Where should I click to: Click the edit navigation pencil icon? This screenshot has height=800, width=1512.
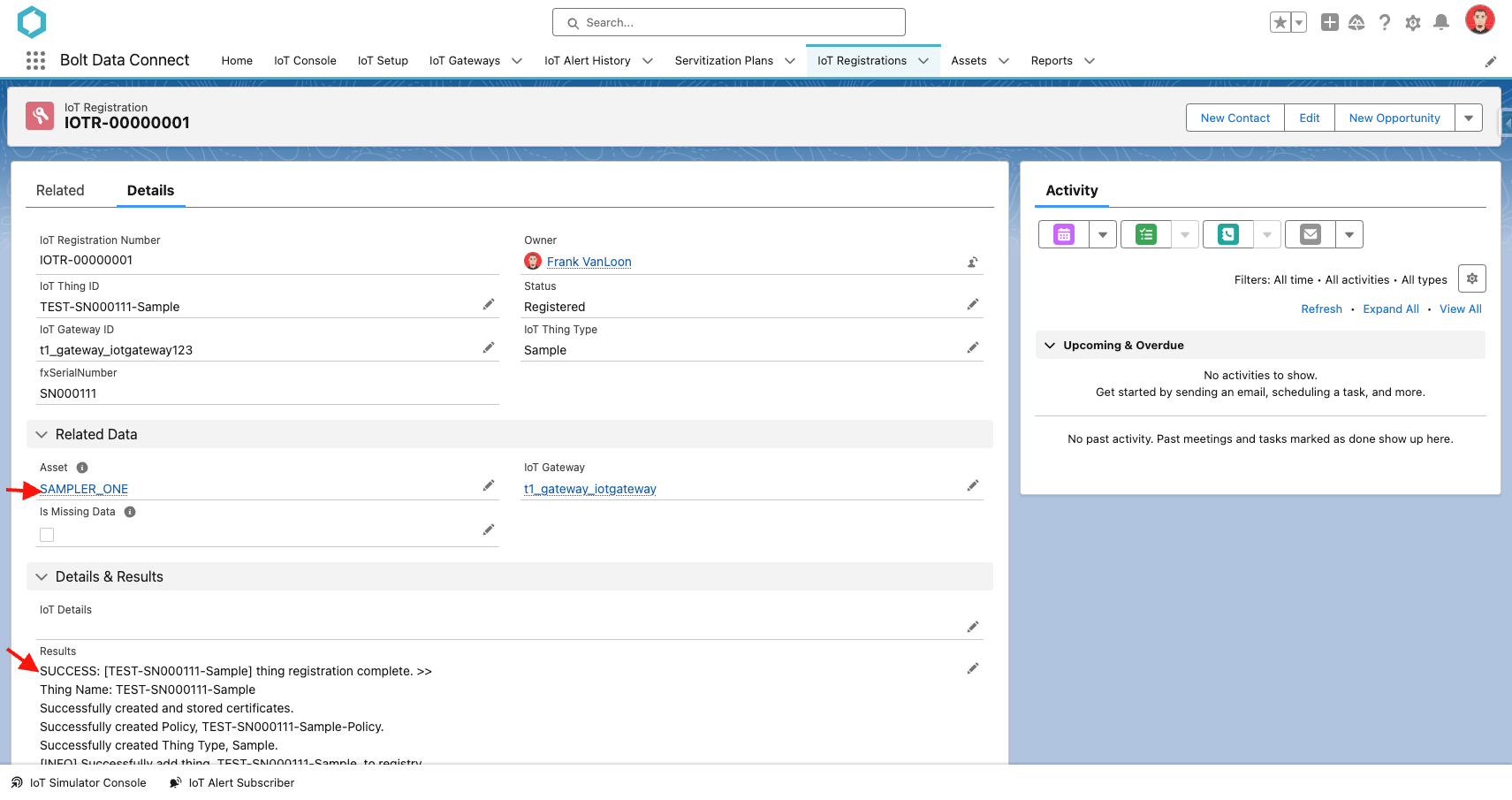[x=1490, y=61]
